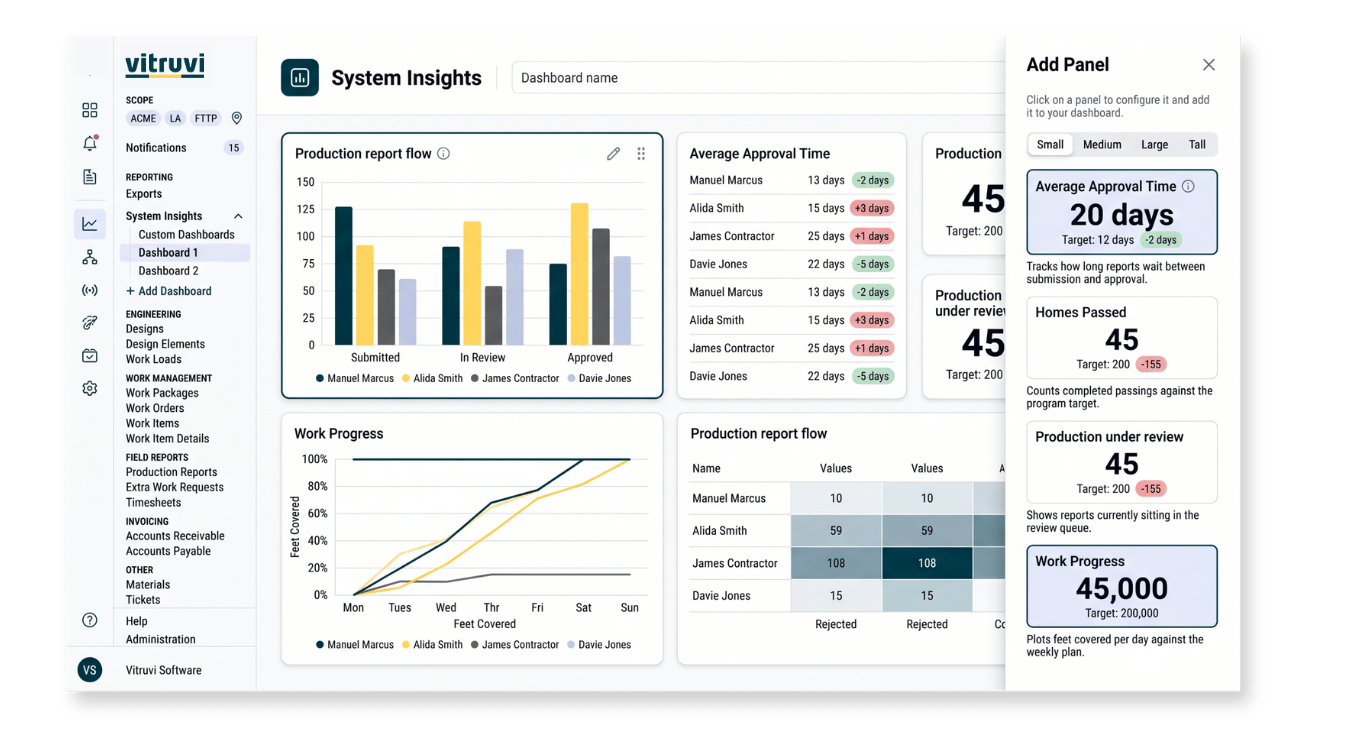Click the System Insights header chart icon

300,78
